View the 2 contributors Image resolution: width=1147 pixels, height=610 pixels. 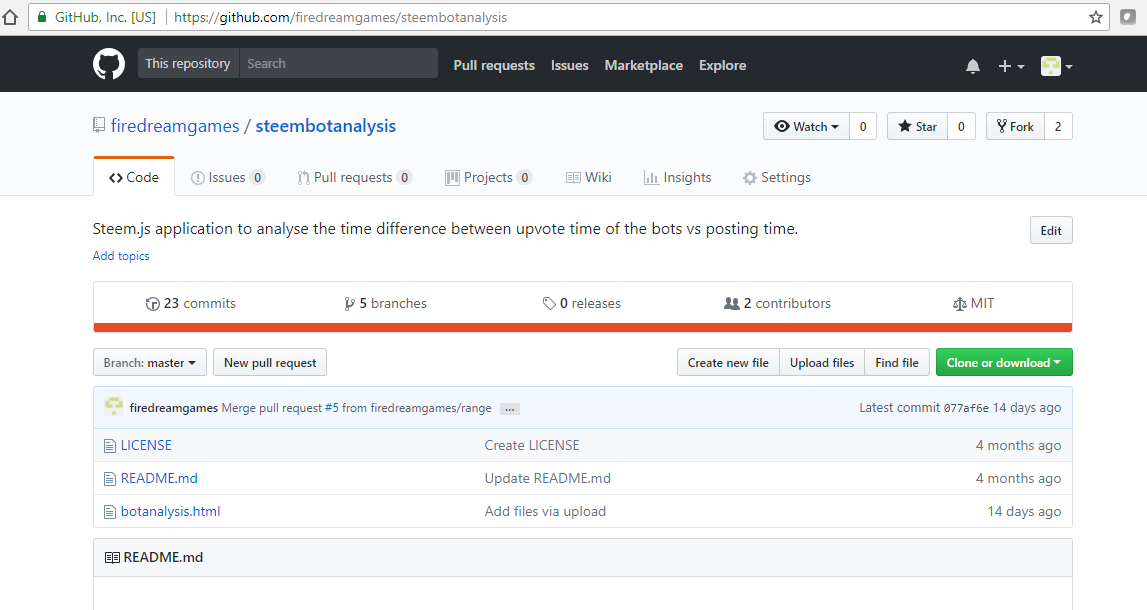(x=778, y=304)
